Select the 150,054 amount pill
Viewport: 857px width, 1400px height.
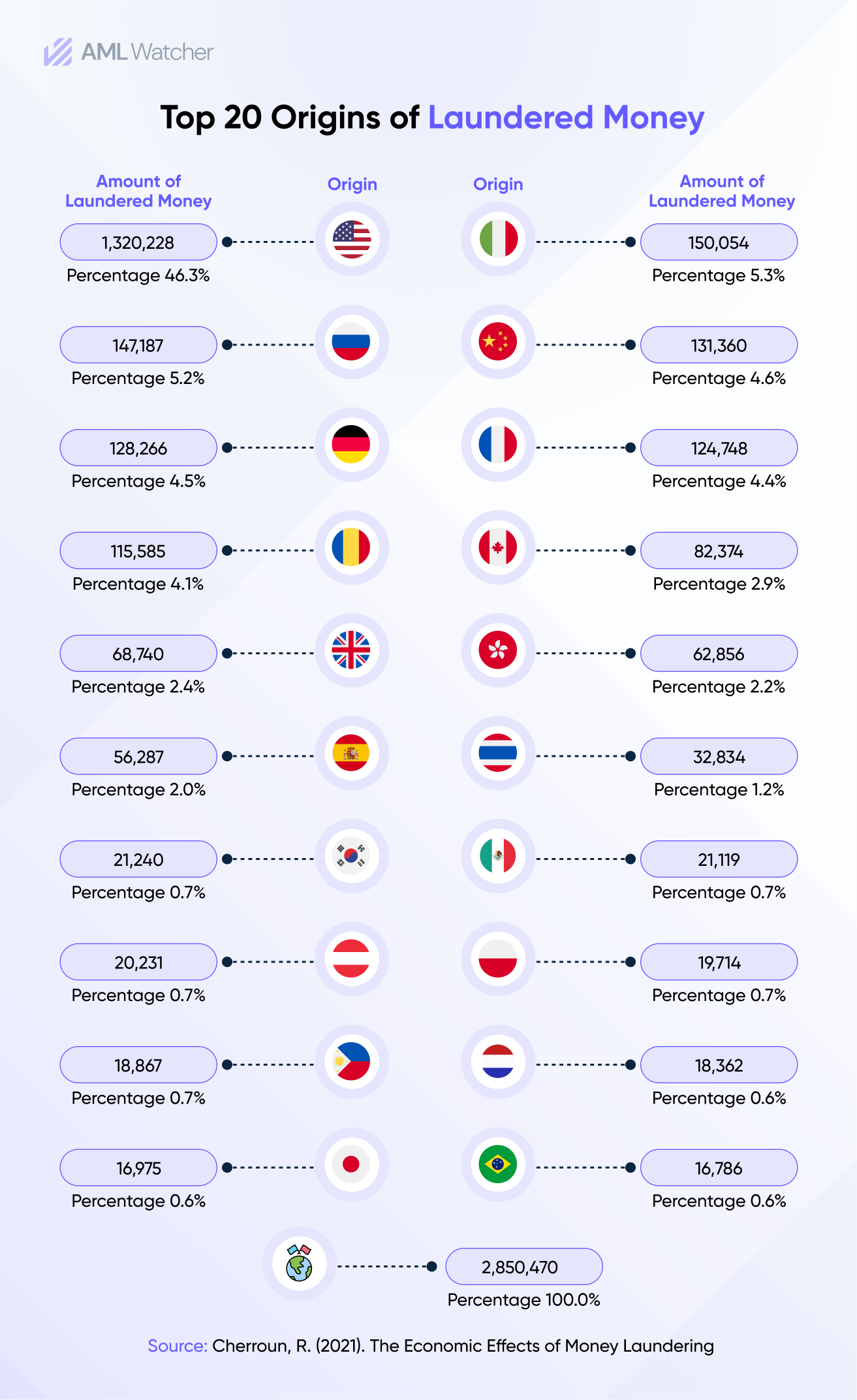click(719, 242)
